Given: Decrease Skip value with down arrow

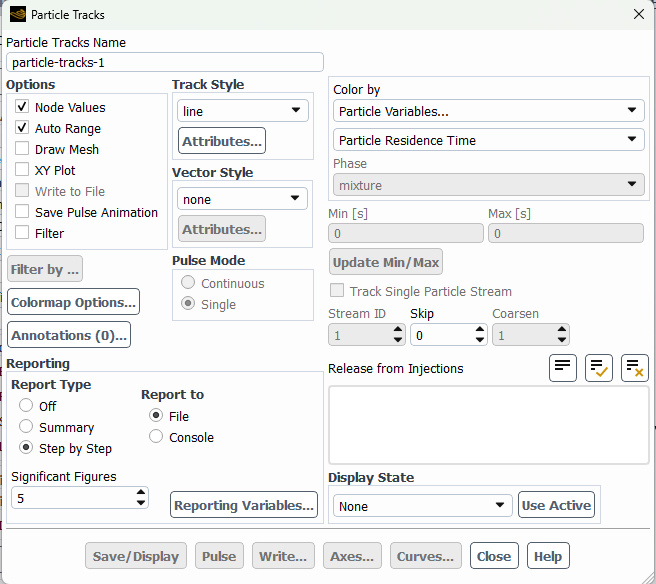Looking at the screenshot, I should pyautogui.click(x=480, y=340).
